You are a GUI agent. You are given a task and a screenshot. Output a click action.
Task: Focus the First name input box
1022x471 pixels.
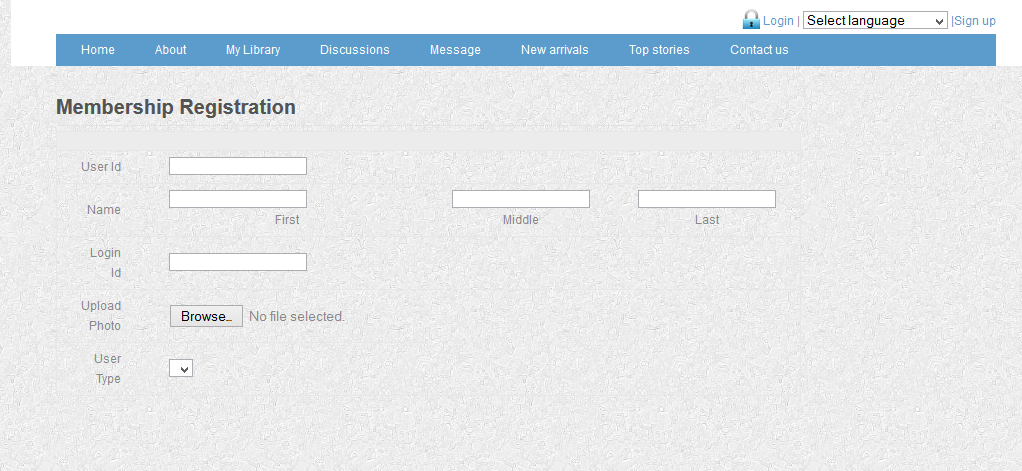pos(238,199)
